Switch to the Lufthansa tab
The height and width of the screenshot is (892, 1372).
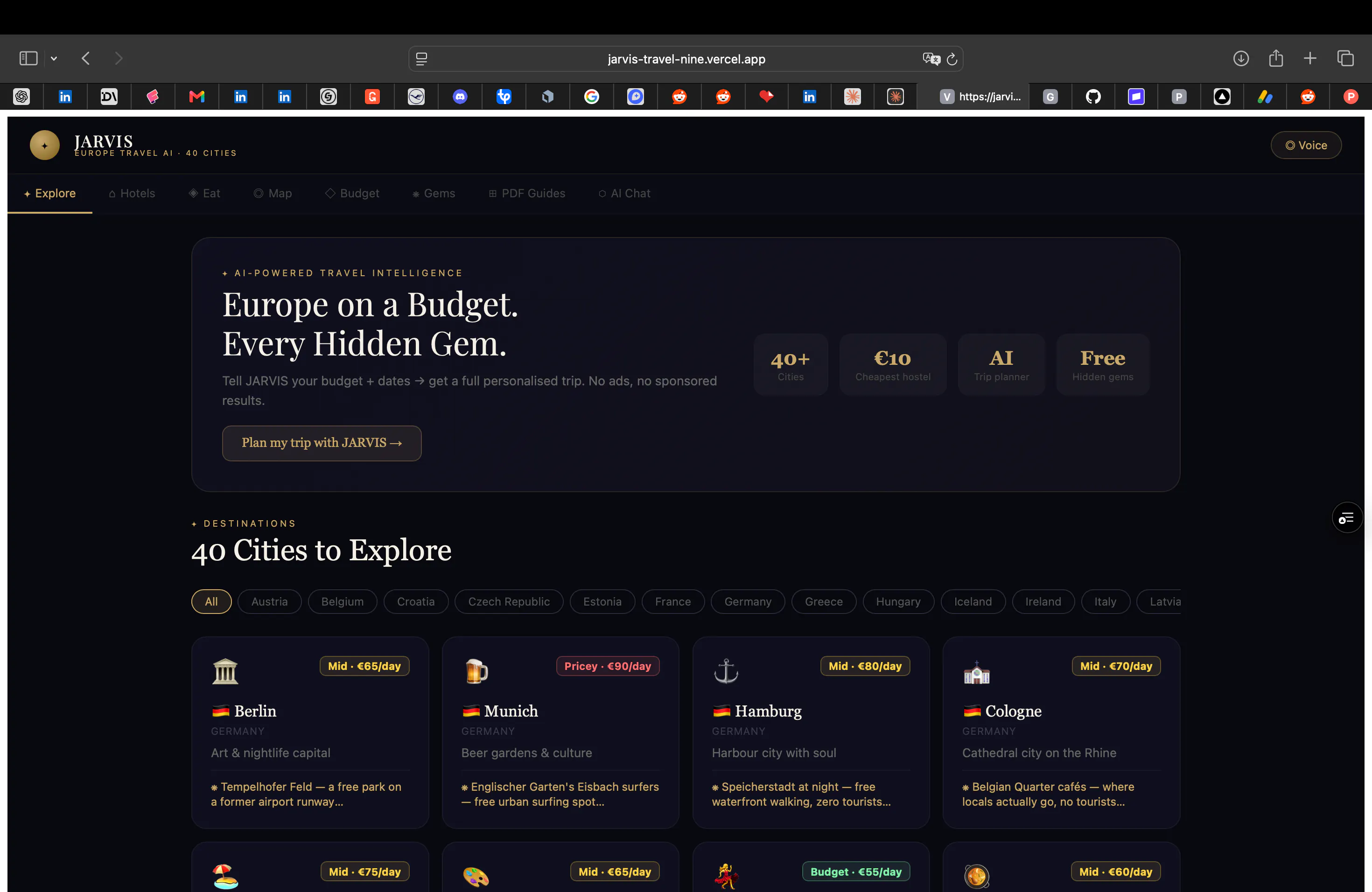(x=416, y=96)
